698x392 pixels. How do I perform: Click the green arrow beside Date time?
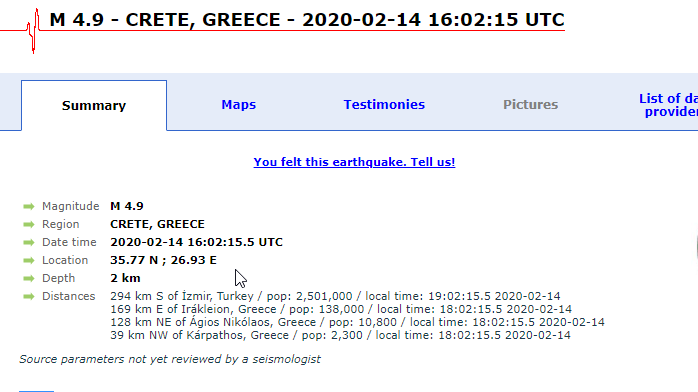[29, 242]
